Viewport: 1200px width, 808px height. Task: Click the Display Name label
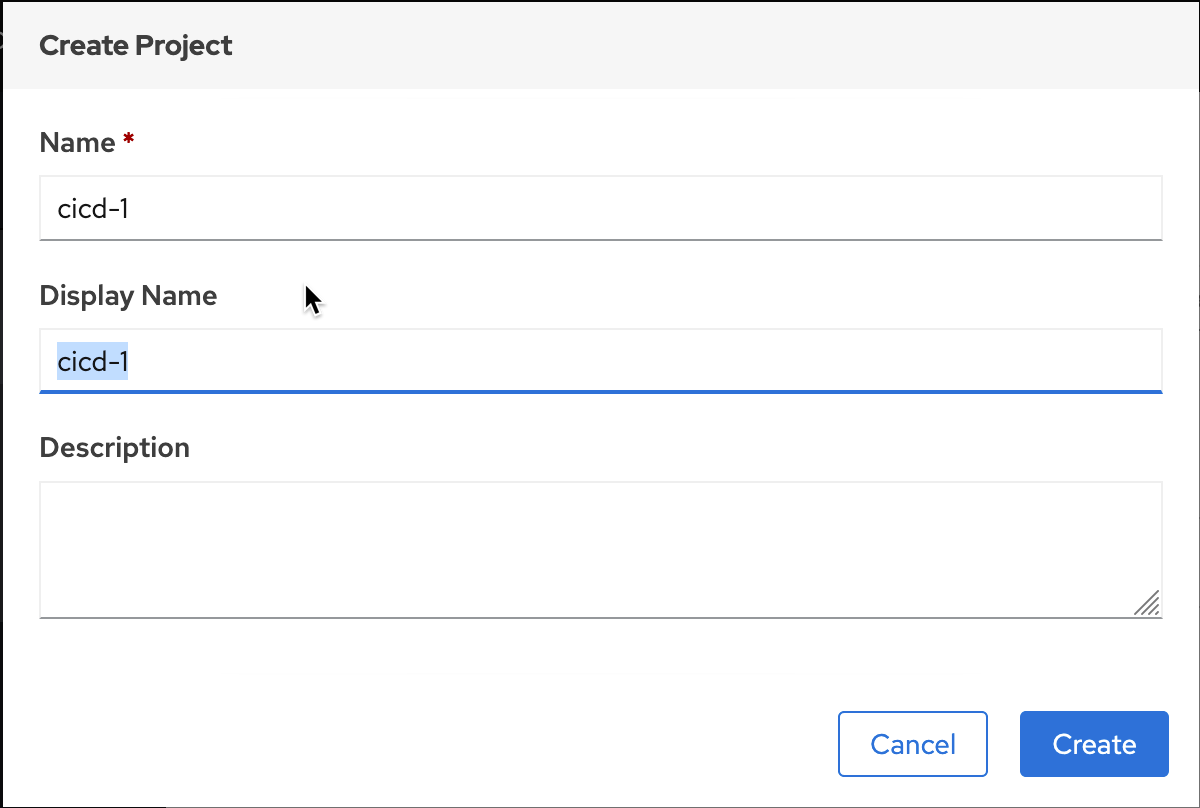pos(128,296)
